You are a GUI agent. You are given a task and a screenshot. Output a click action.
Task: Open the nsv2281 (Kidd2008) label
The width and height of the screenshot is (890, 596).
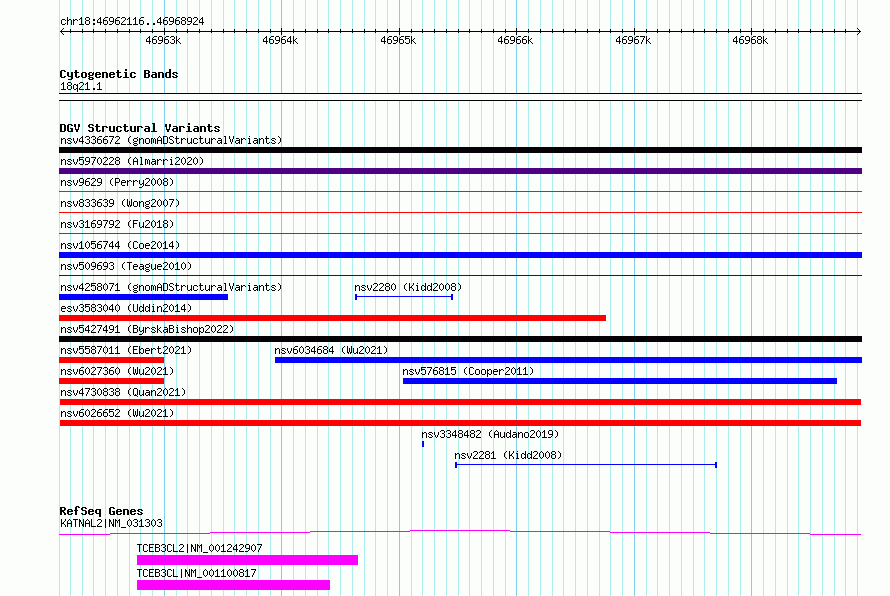click(508, 455)
